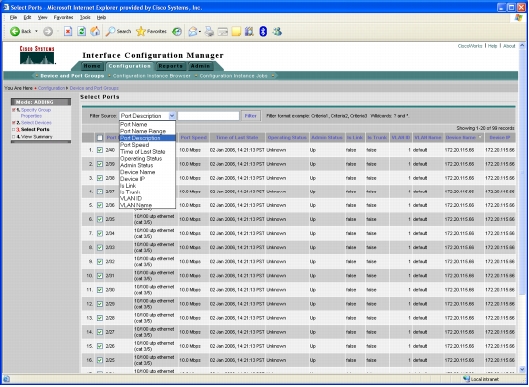Viewport: 529px width, 387px height.
Task: Click the Cisco Systems logo
Action: (x=37, y=55)
